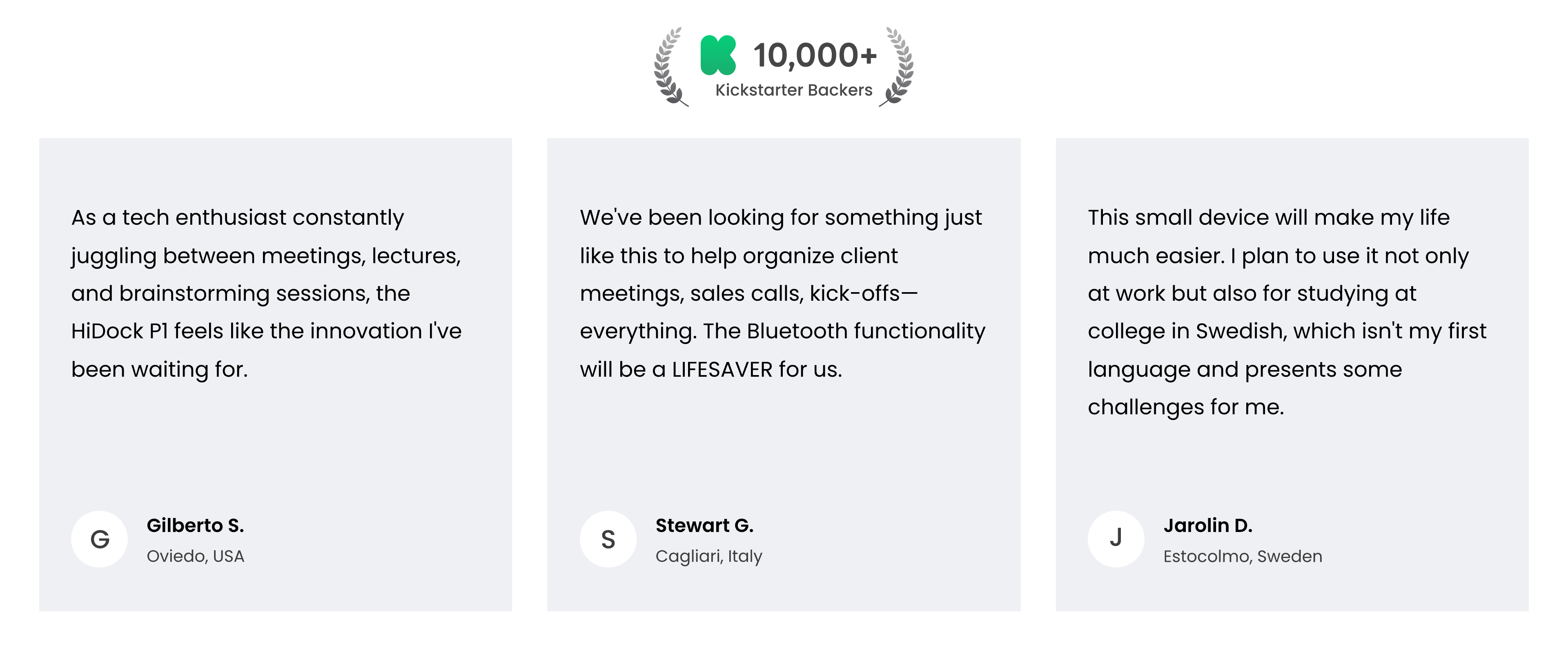1568x666 pixels.
Task: Select the HiDock P1 tech enthusiast testimonial
Action: 267,293
